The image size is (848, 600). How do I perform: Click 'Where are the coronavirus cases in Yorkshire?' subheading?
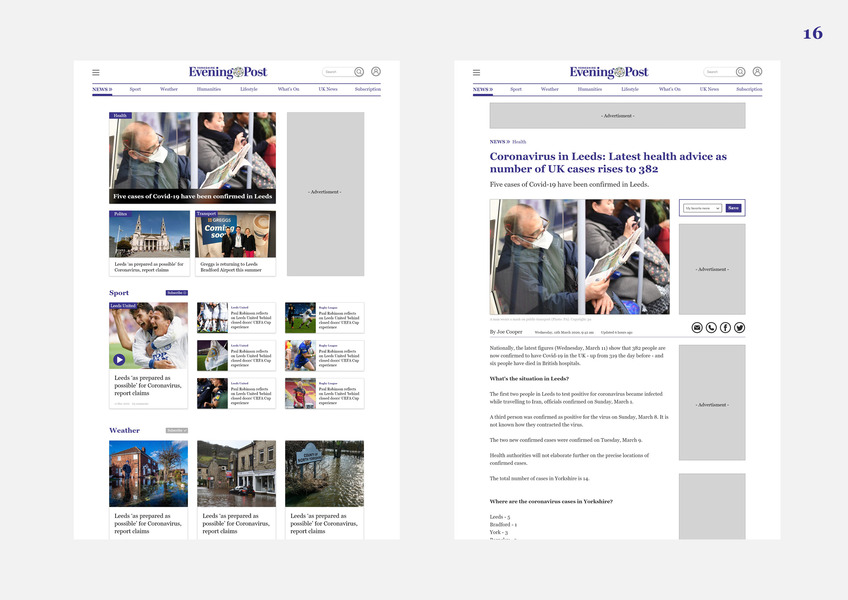(551, 502)
